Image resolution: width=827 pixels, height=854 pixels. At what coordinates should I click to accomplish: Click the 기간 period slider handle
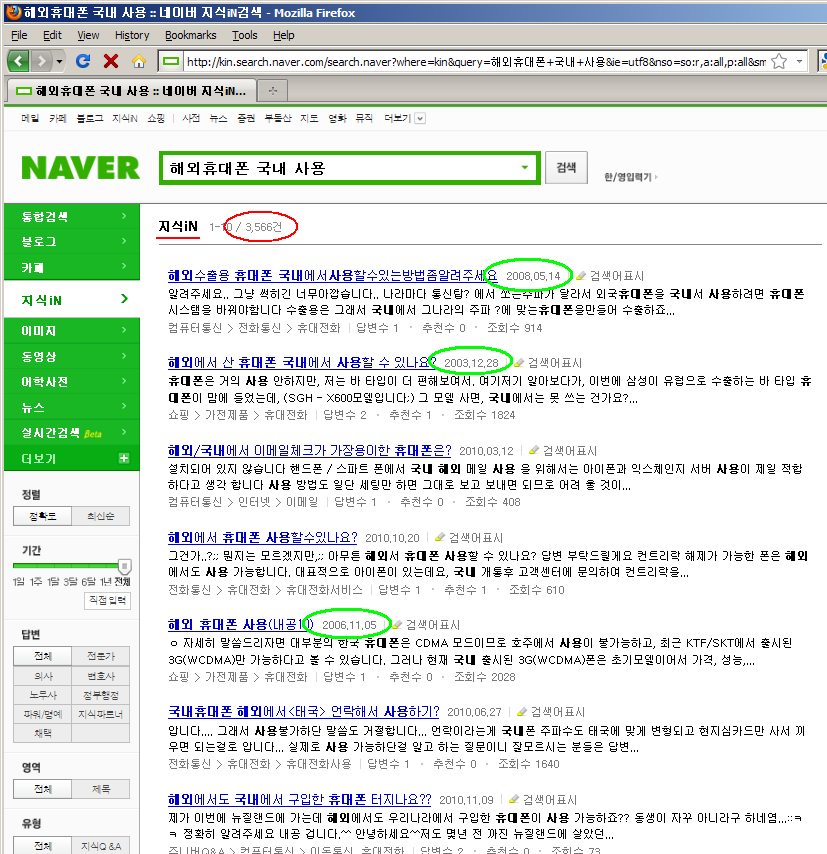tap(125, 566)
